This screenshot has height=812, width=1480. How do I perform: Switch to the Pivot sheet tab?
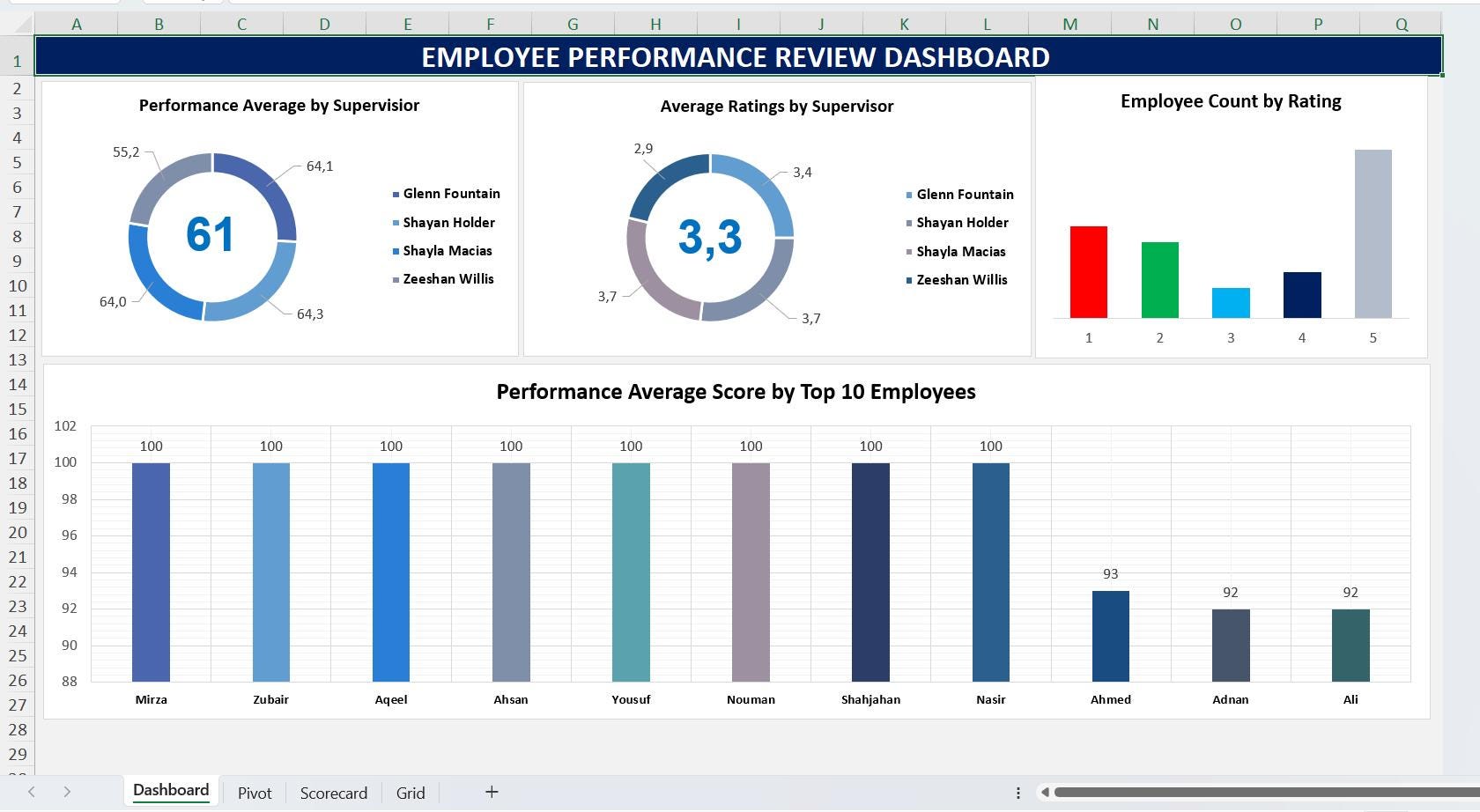point(255,792)
